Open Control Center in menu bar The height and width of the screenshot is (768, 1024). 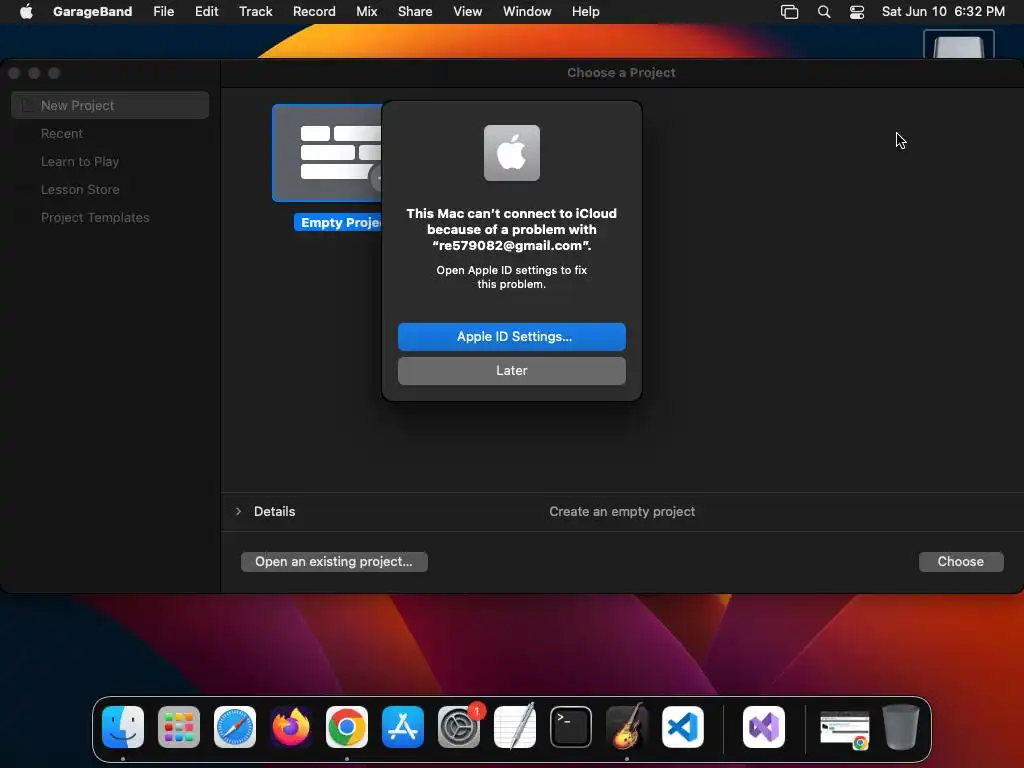857,12
